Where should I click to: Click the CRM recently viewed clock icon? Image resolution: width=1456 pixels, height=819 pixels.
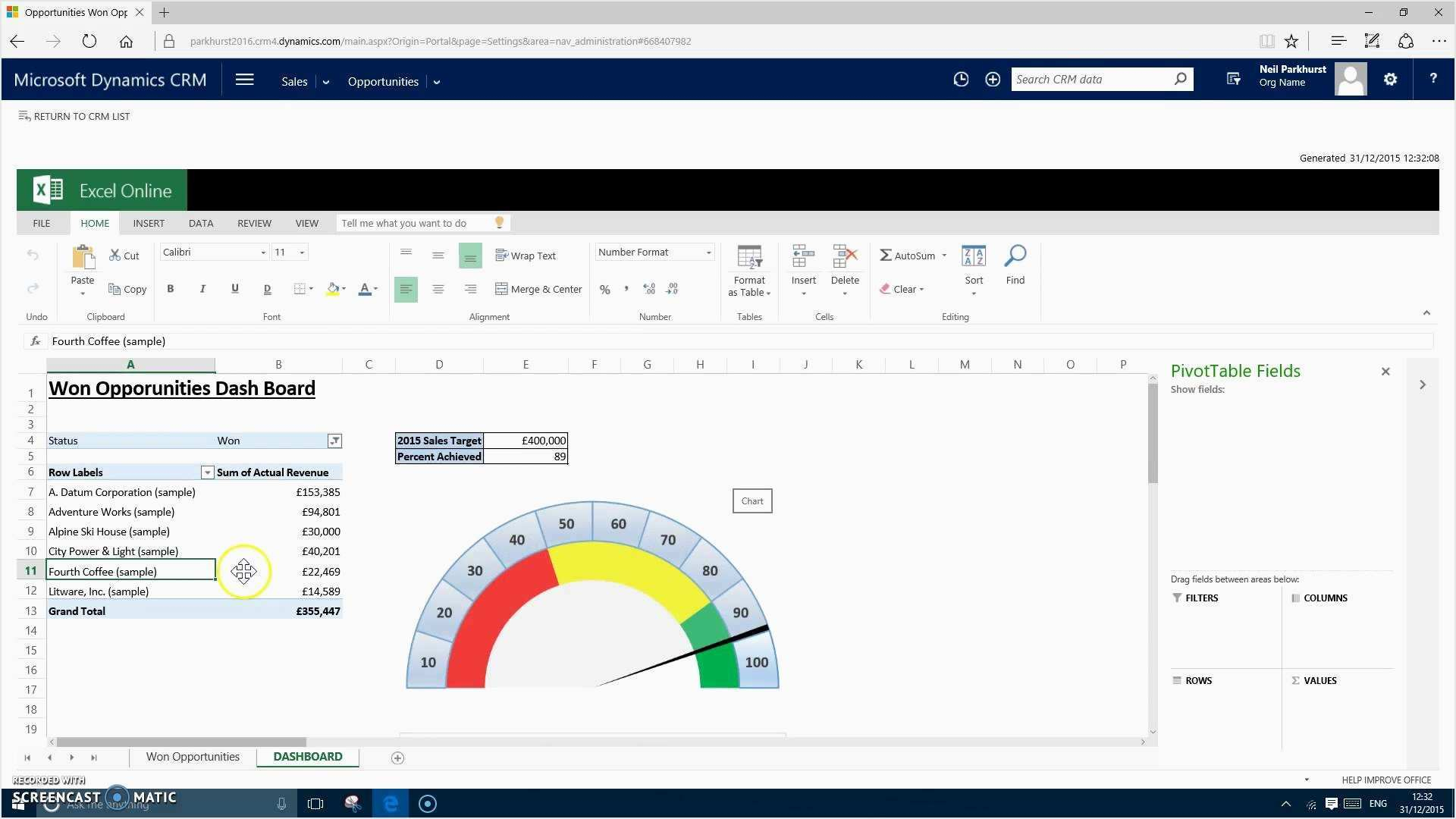tap(961, 80)
